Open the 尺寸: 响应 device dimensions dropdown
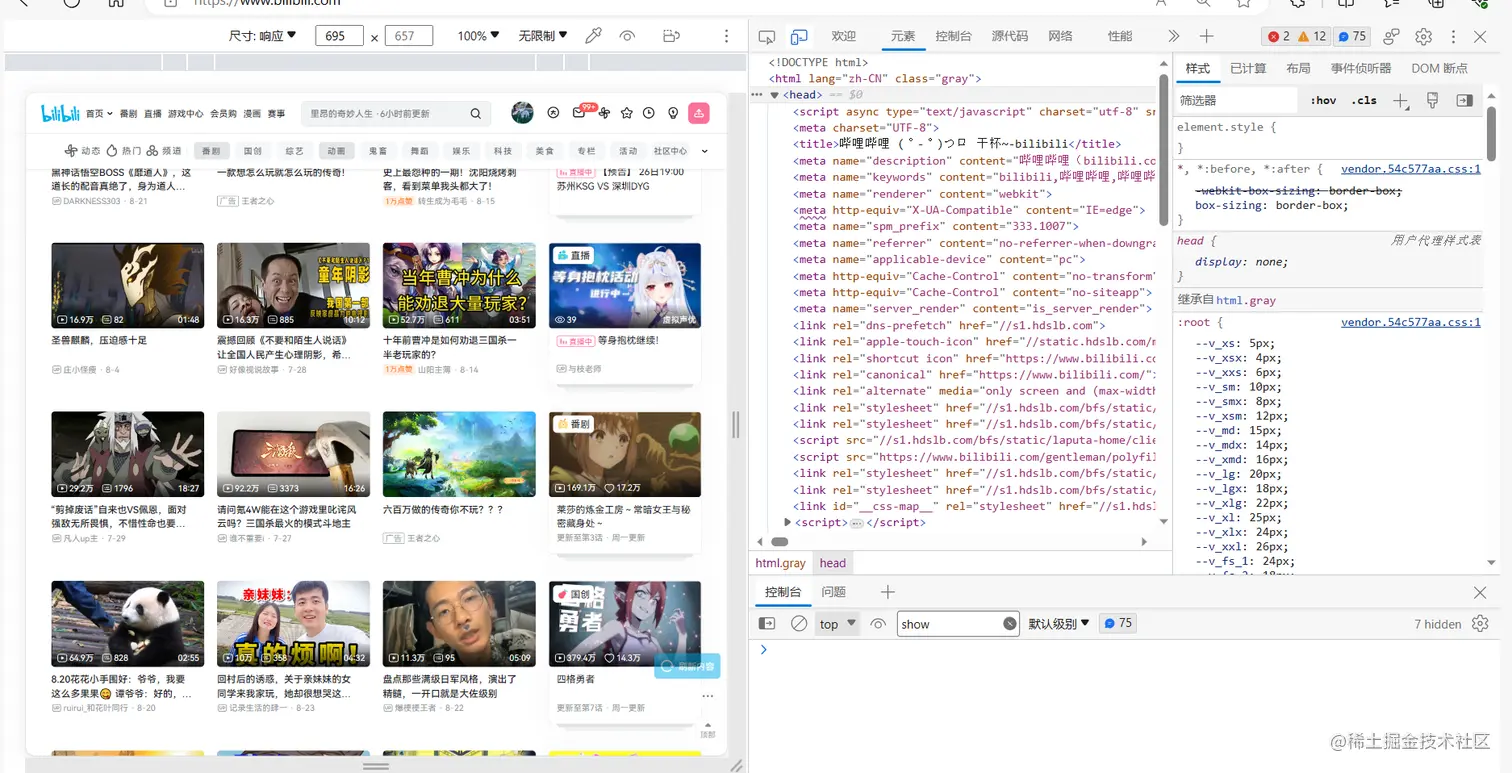 coord(263,36)
